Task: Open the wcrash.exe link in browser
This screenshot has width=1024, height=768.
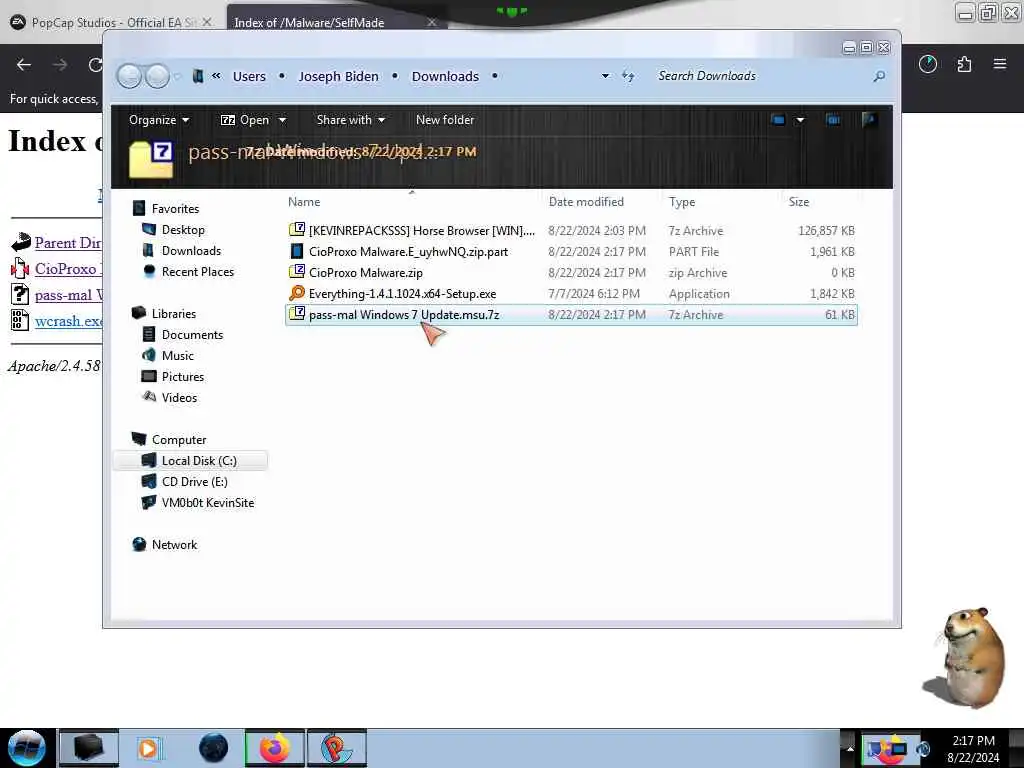Action: coord(68,321)
